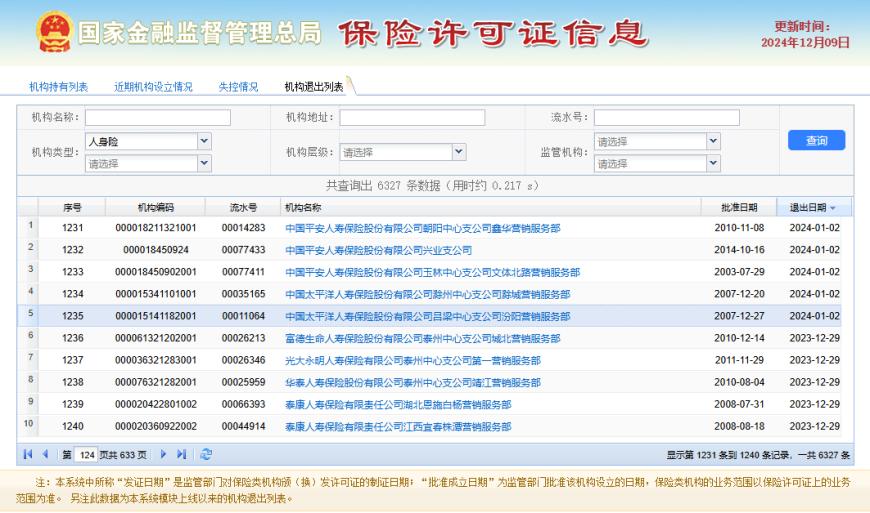Select cell with code 000020422801002
This screenshot has width=870, height=513.
pyautogui.click(x=156, y=404)
